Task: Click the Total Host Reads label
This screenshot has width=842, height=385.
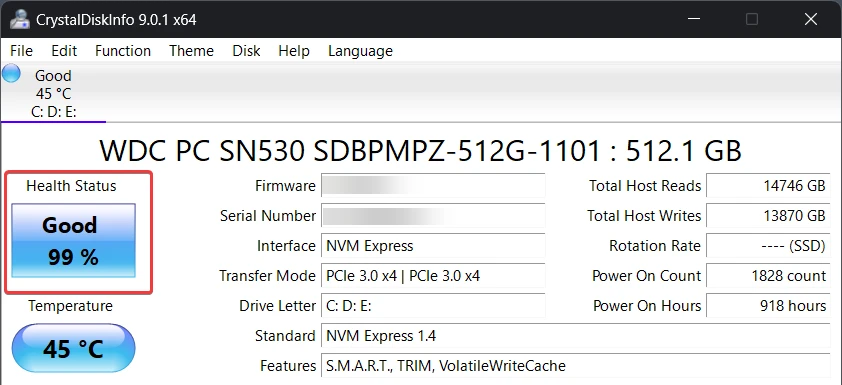Action: click(x=645, y=186)
